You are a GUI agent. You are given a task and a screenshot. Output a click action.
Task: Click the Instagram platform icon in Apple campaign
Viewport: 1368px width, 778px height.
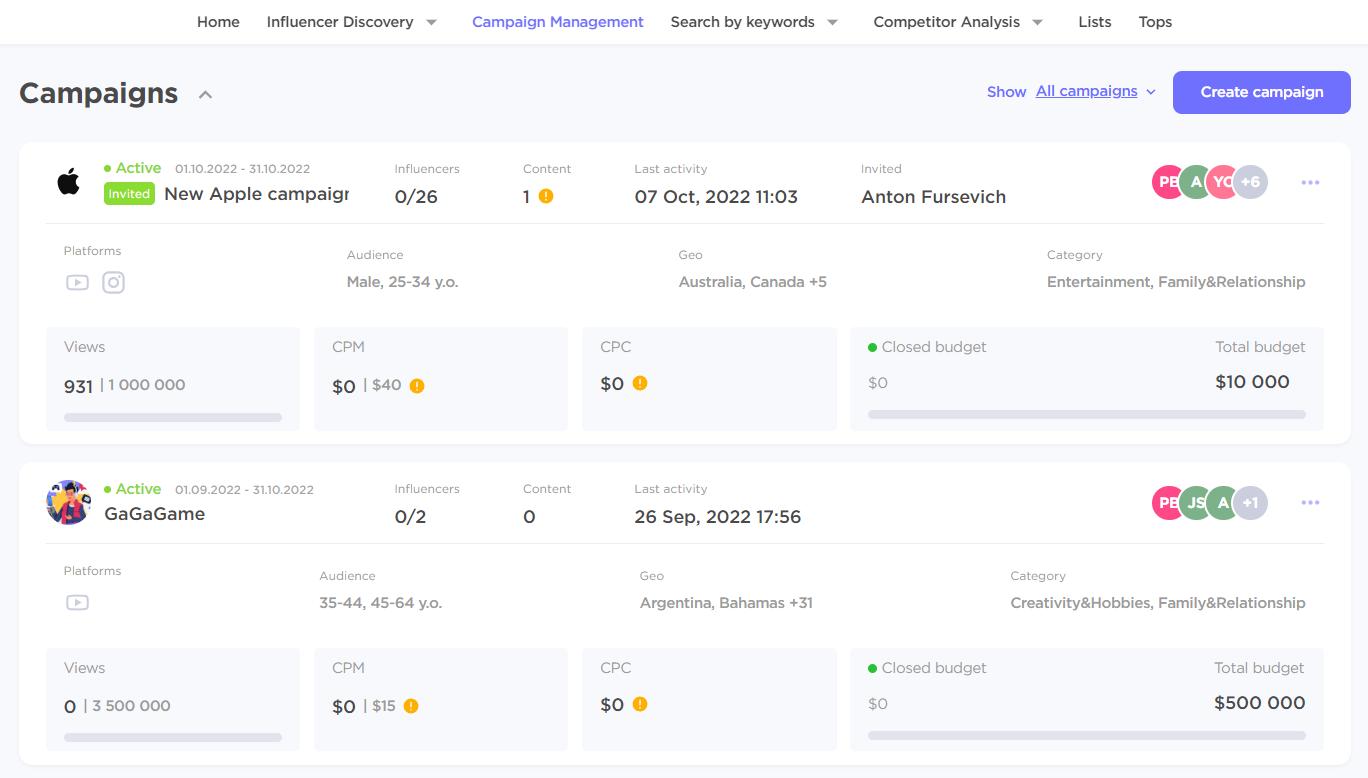tap(114, 282)
